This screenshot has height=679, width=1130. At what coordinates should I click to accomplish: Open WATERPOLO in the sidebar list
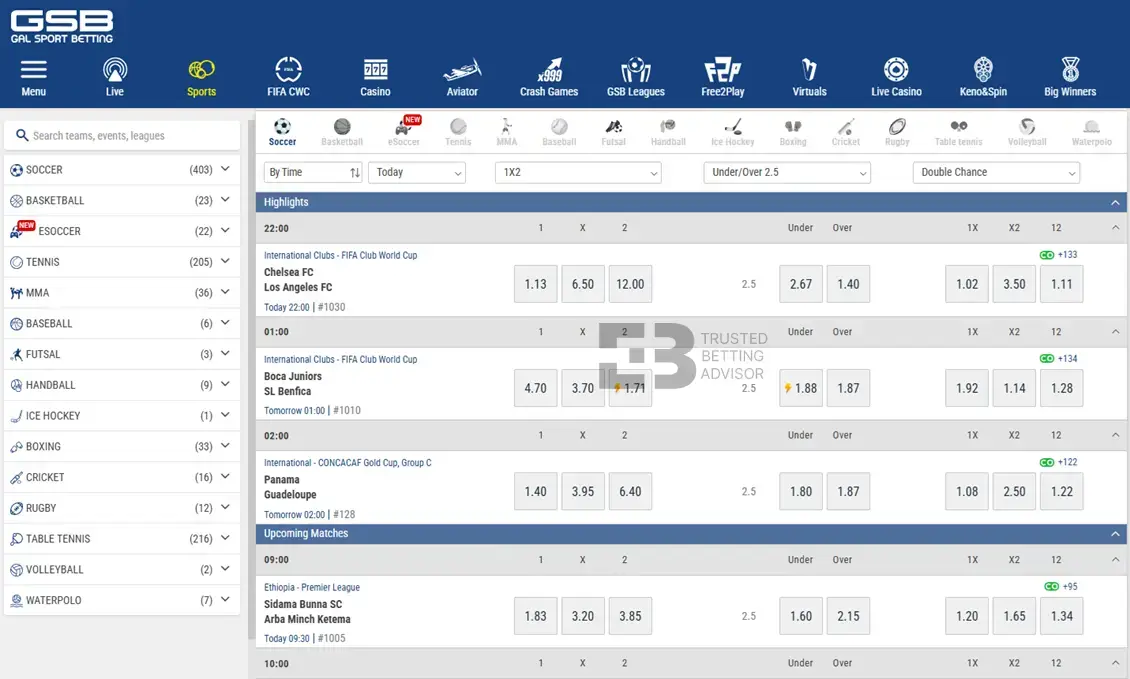(x=122, y=600)
